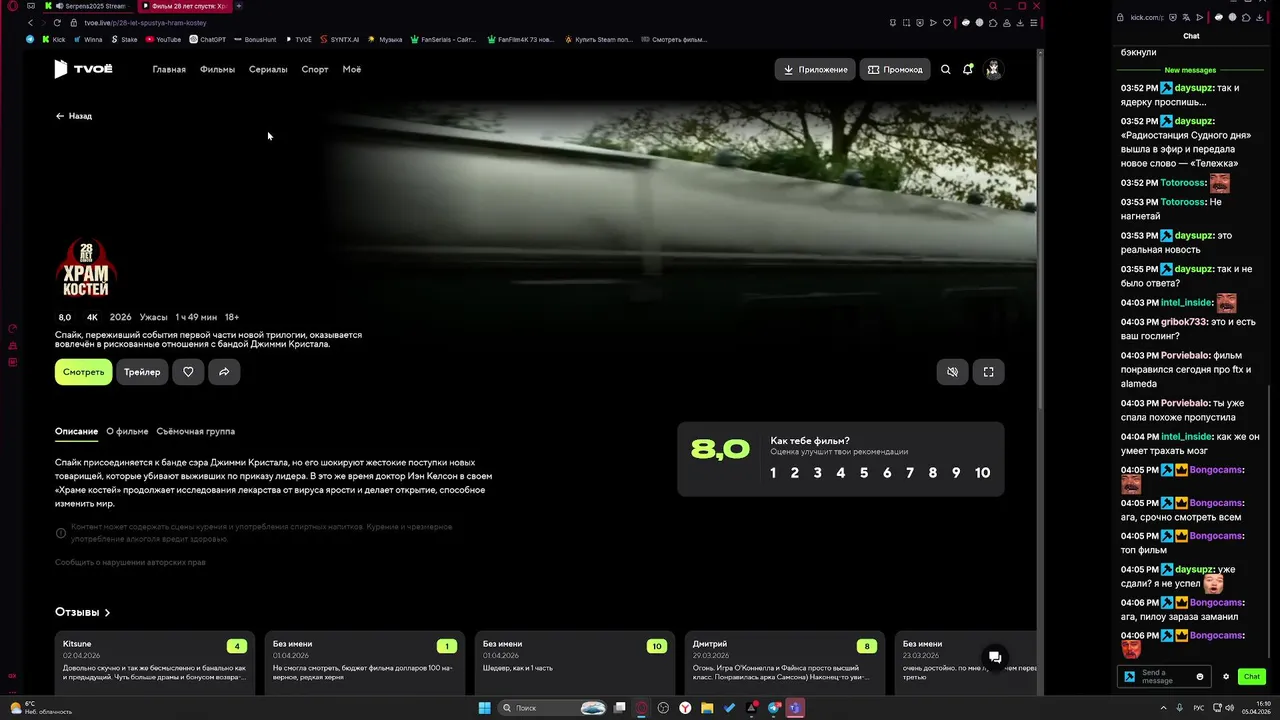The height and width of the screenshot is (720, 1280).
Task: Rate the film 7
Action: [910, 473]
